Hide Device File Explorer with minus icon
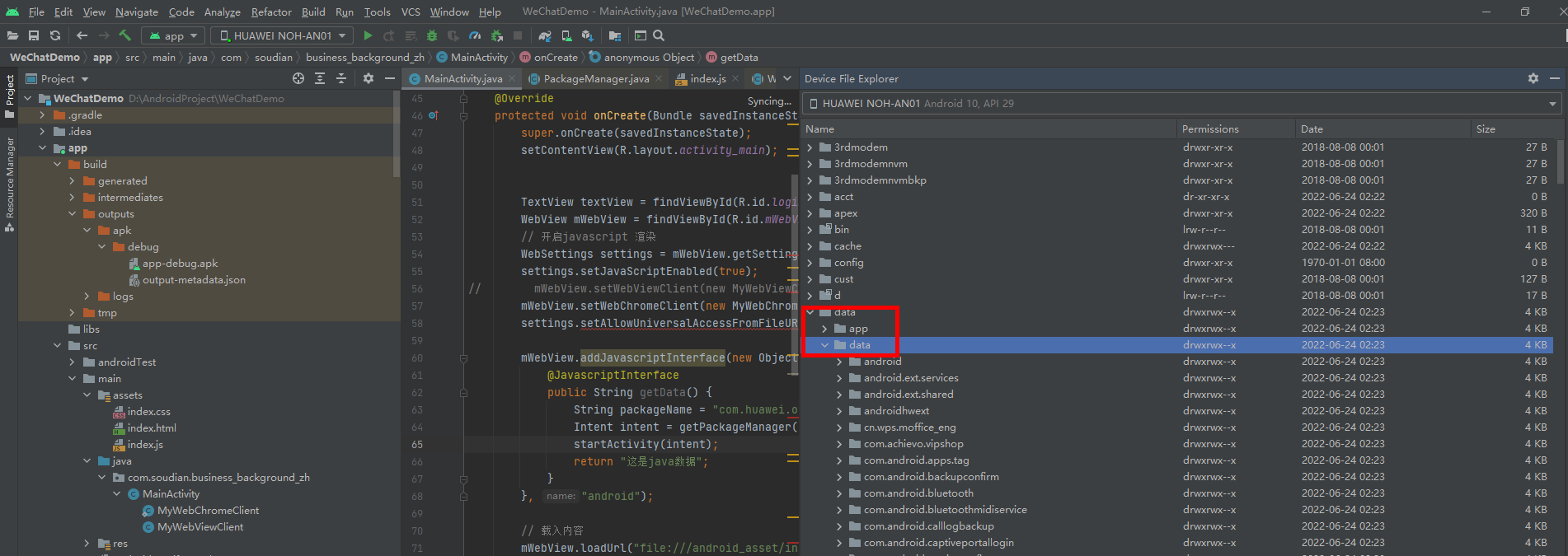 click(x=1555, y=78)
